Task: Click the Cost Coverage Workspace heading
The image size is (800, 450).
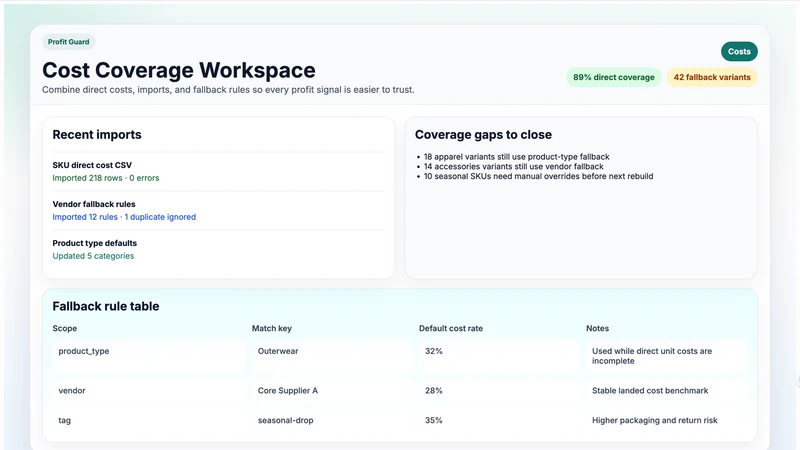Action: tap(179, 70)
